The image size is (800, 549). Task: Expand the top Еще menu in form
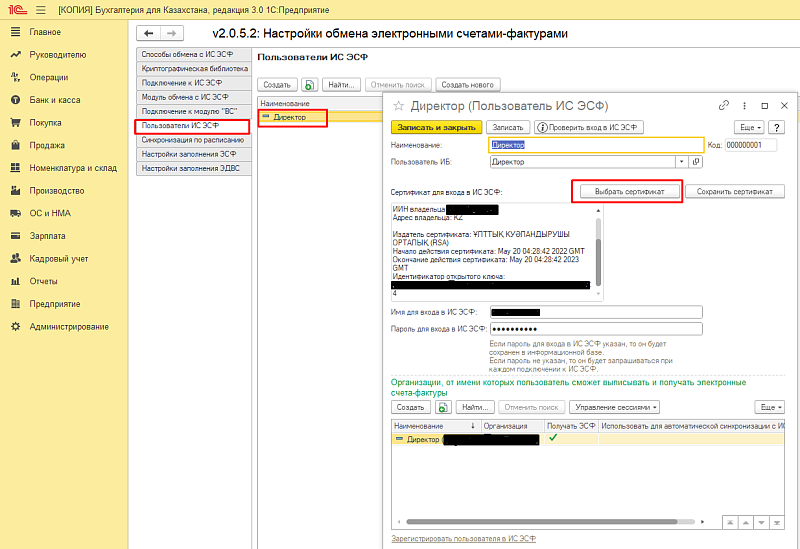750,127
